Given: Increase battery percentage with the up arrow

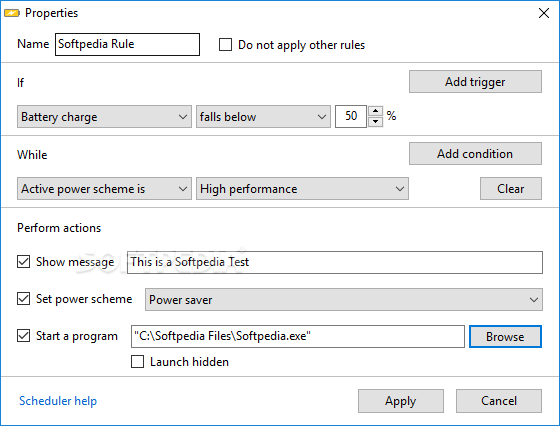Looking at the screenshot, I should 375,111.
